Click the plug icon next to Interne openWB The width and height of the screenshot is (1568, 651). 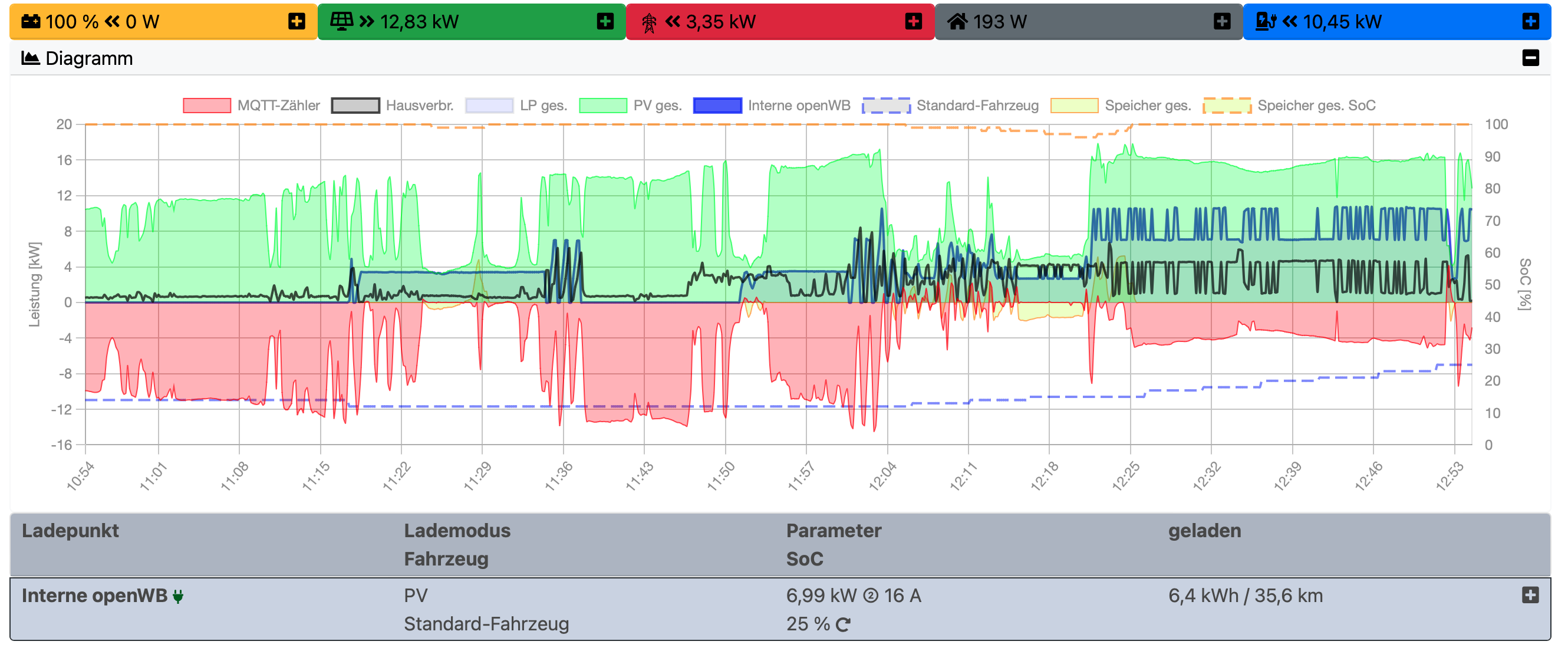click(x=178, y=596)
